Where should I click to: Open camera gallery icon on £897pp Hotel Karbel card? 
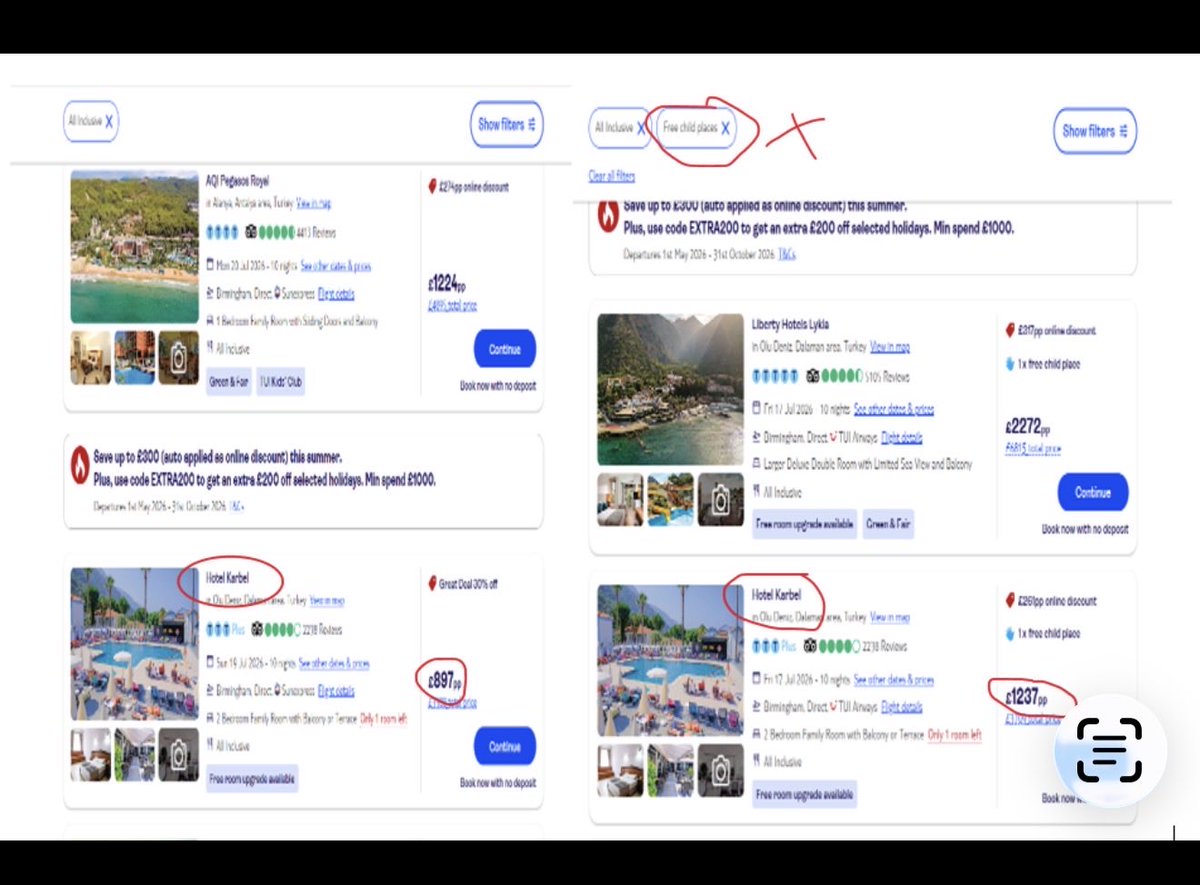click(x=179, y=754)
